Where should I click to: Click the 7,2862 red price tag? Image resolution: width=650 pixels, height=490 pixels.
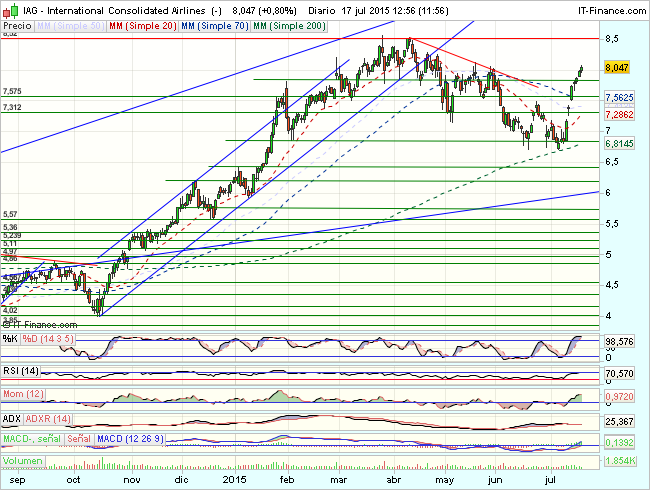(x=620, y=116)
